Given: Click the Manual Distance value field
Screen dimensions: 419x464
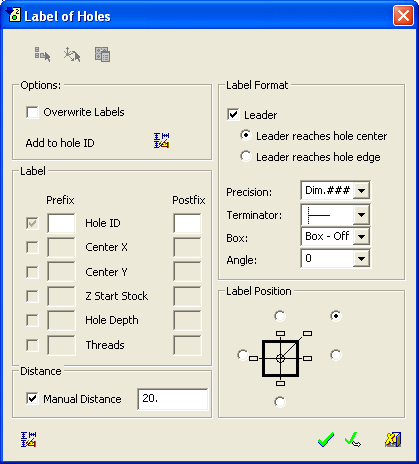Looking at the screenshot, I should point(173,399).
